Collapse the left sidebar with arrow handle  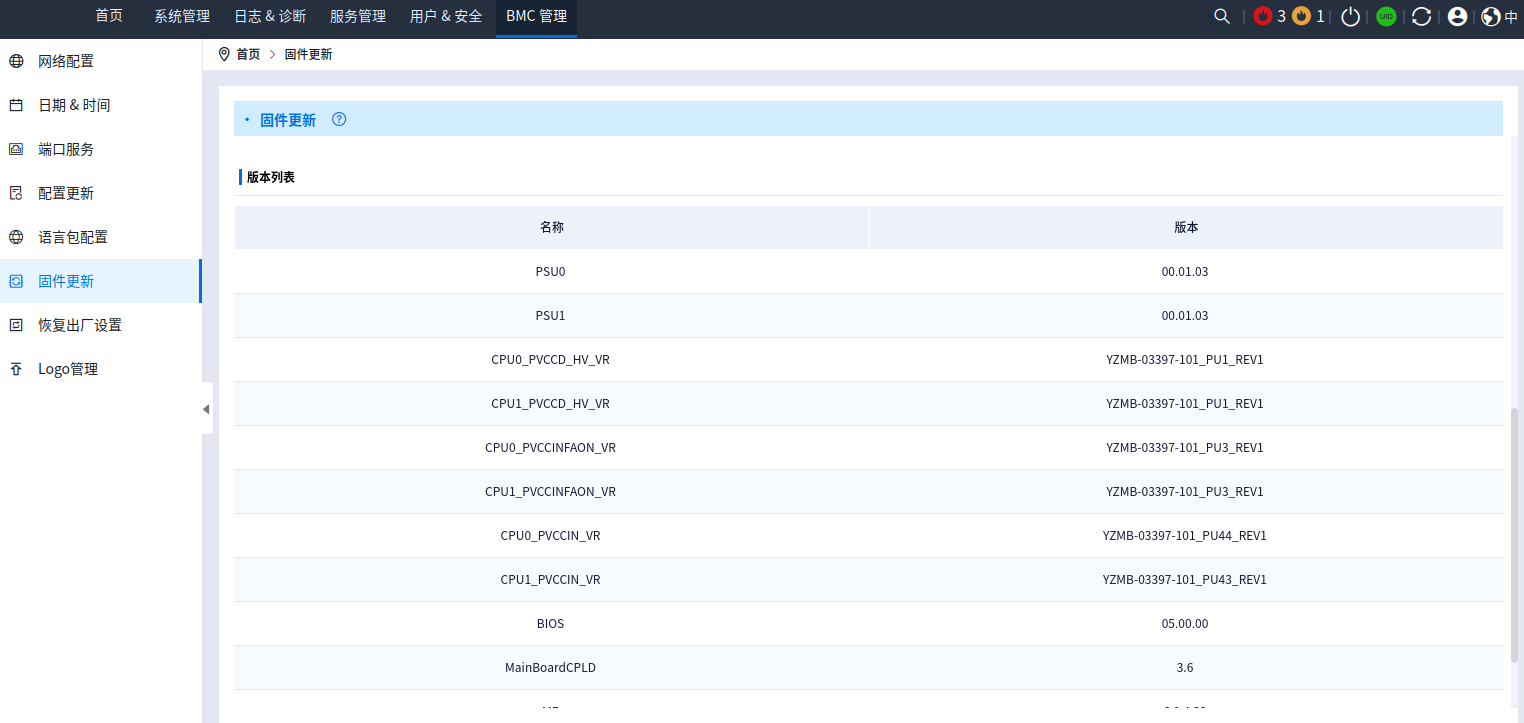[x=206, y=408]
